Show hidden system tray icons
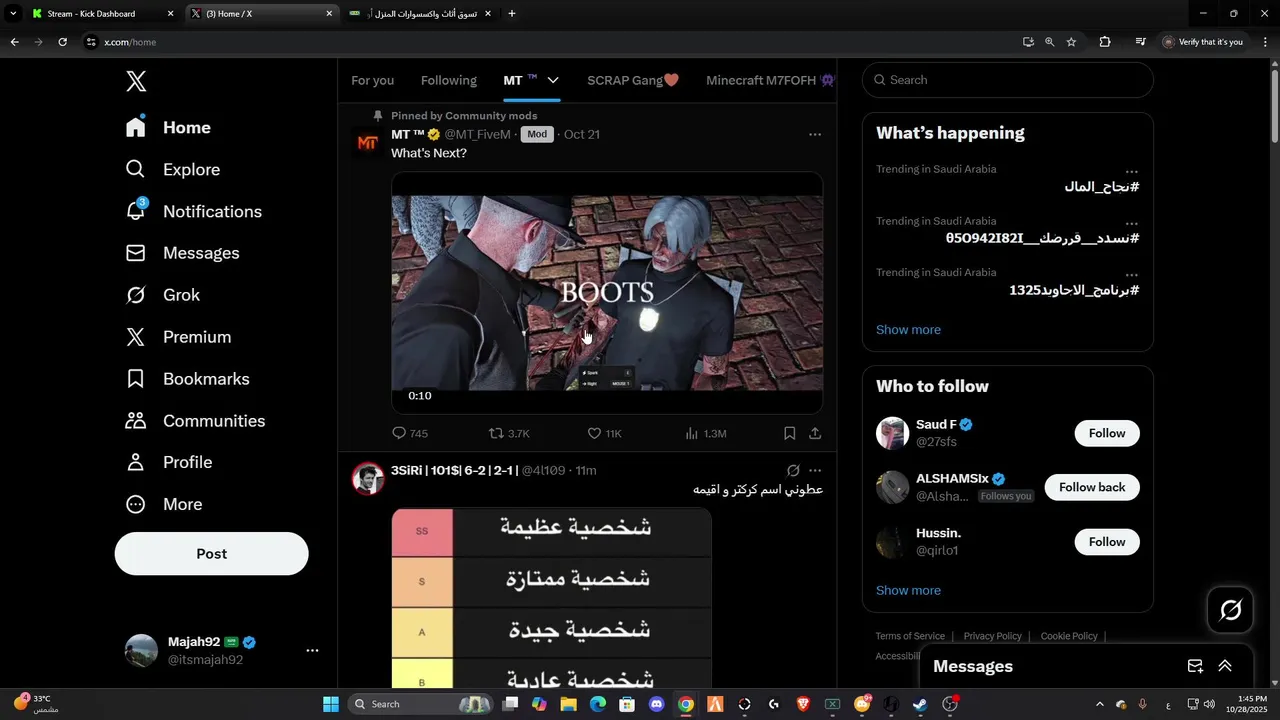 tap(1100, 704)
